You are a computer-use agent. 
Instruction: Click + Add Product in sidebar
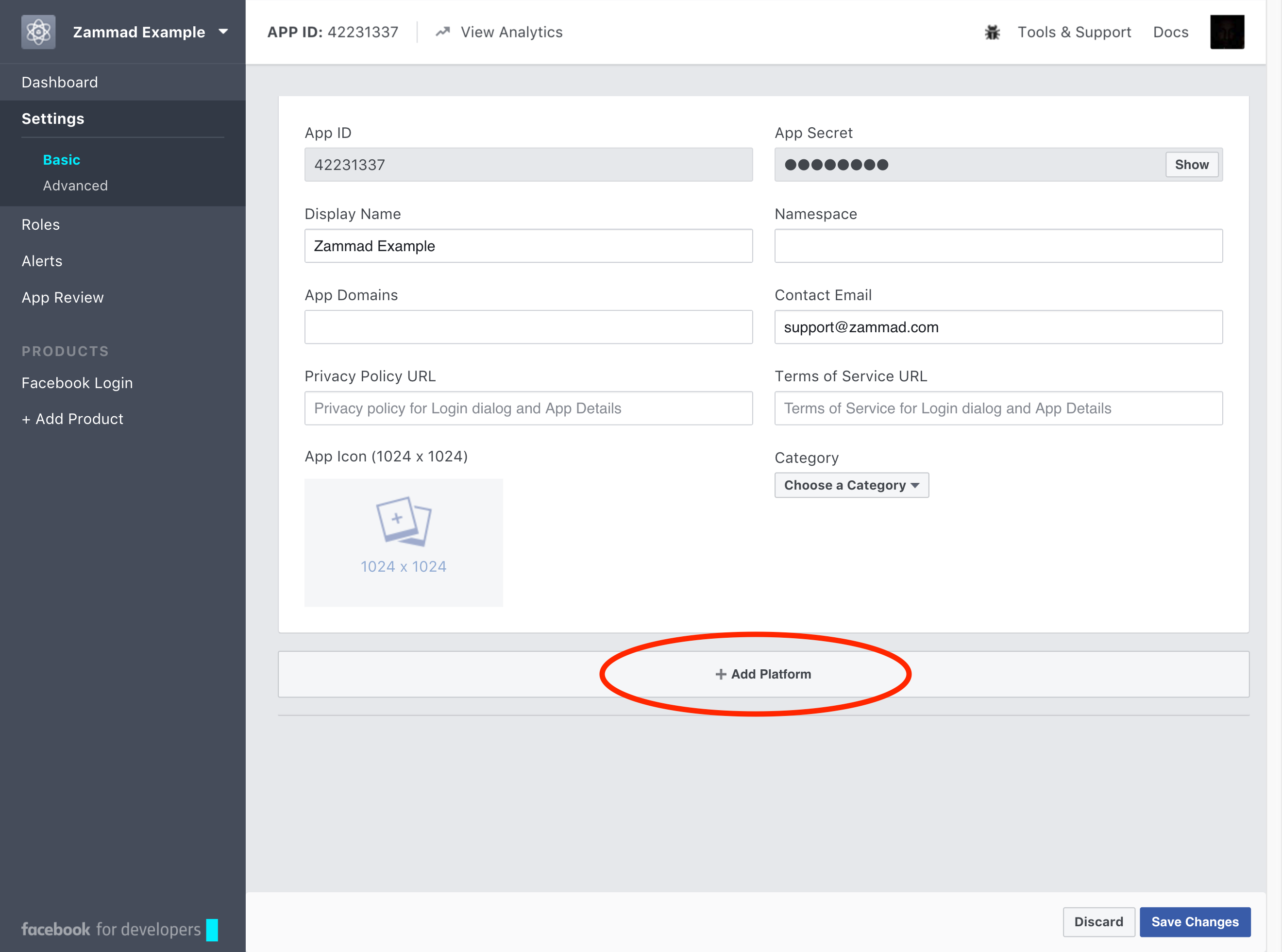(72, 419)
